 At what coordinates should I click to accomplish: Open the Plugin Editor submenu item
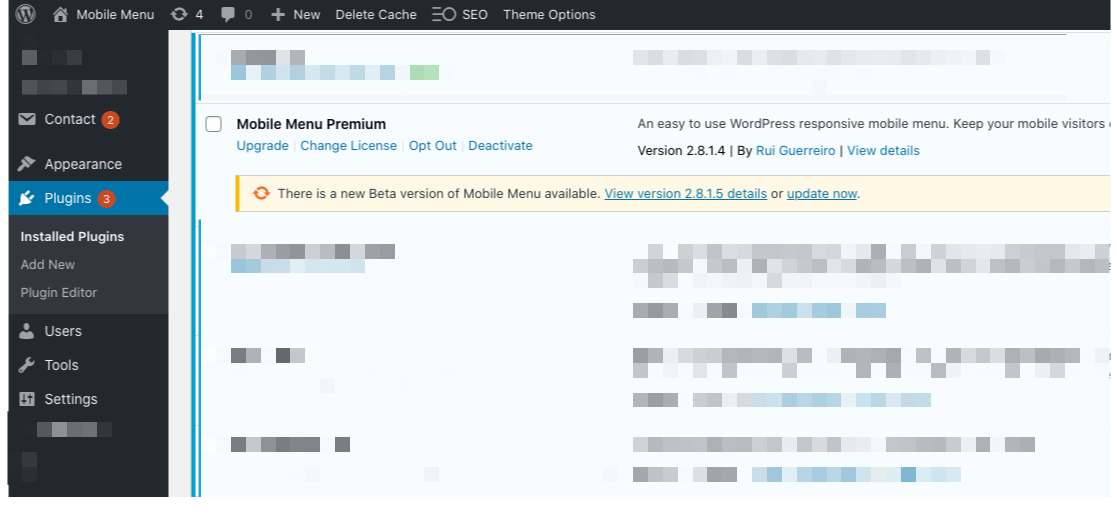[x=58, y=293]
